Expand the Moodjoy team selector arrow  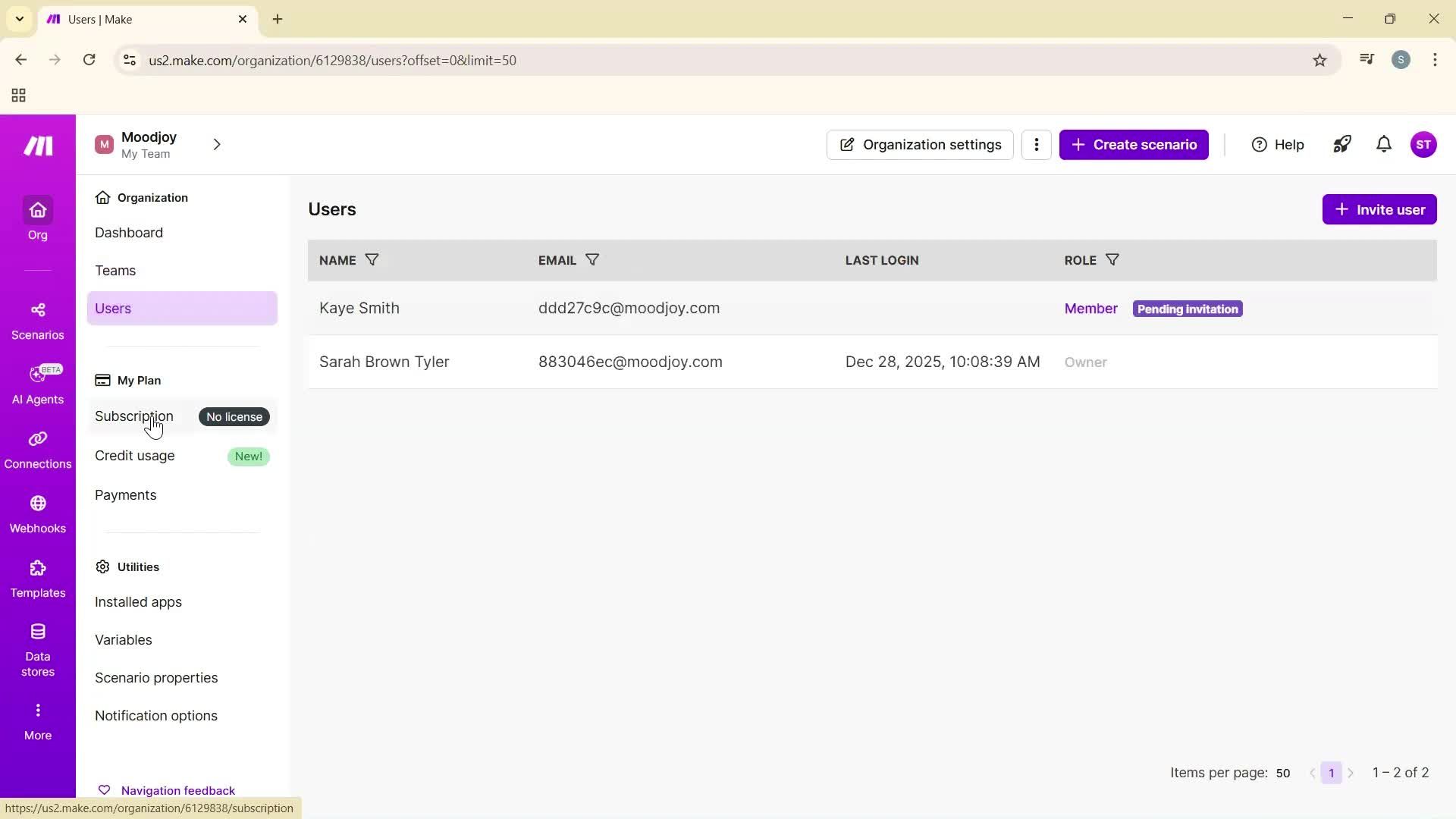pos(217,144)
